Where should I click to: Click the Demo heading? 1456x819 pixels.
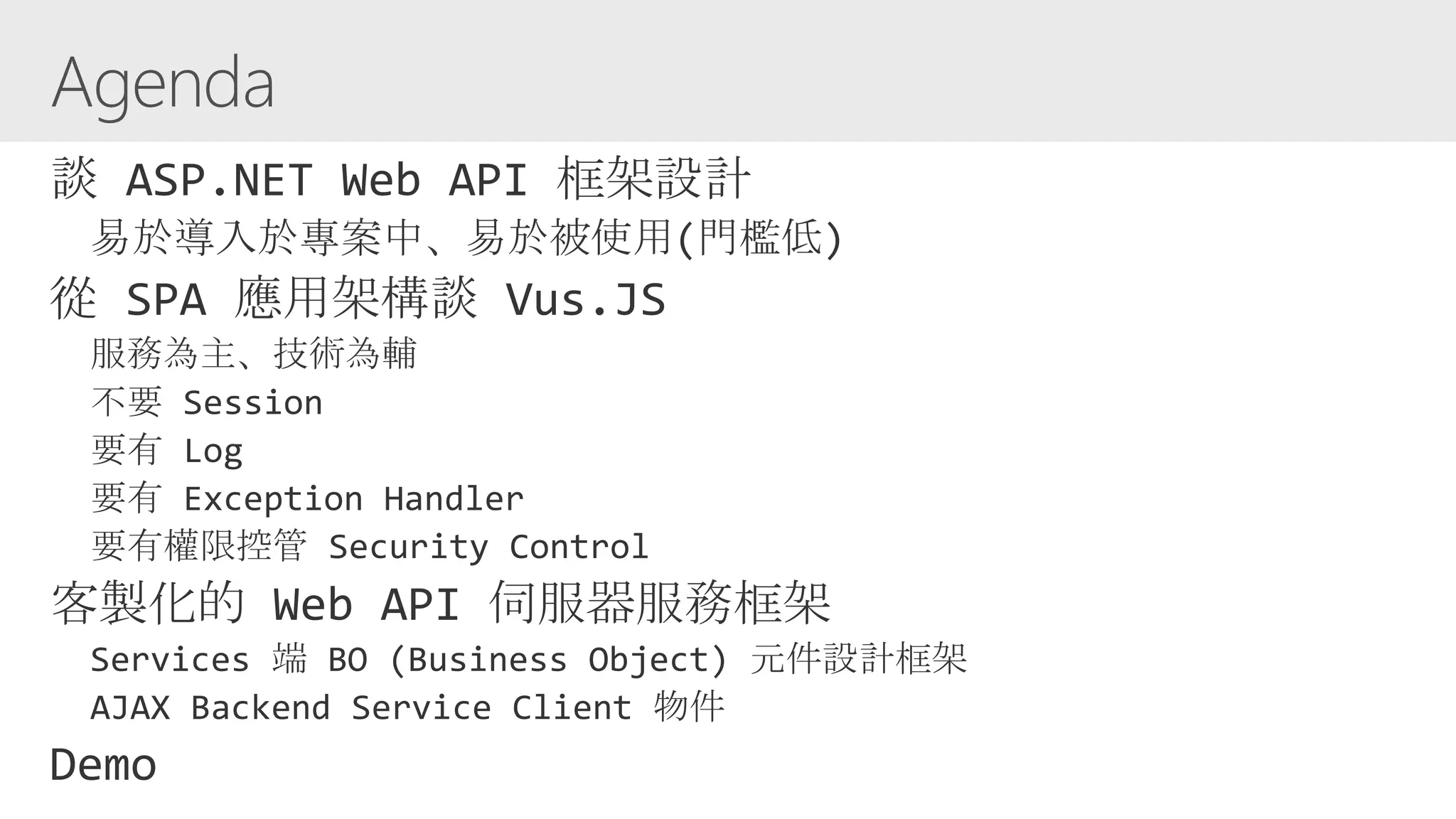click(103, 765)
